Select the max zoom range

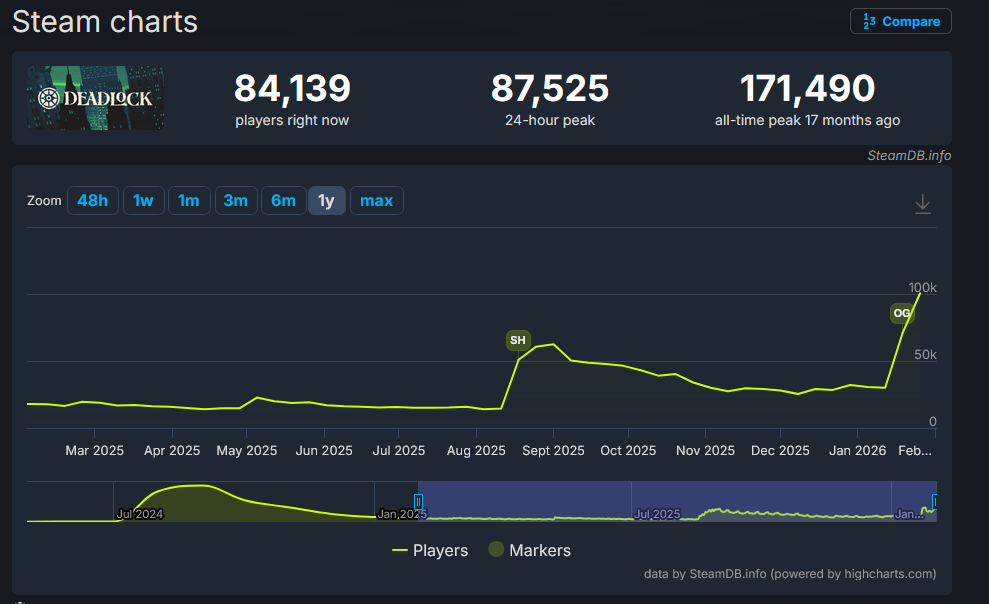[x=377, y=200]
